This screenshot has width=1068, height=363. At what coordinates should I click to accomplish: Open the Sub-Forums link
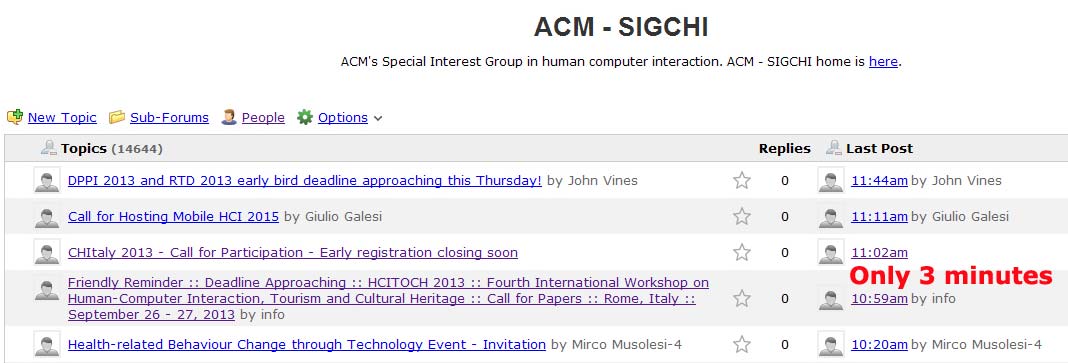click(x=170, y=118)
